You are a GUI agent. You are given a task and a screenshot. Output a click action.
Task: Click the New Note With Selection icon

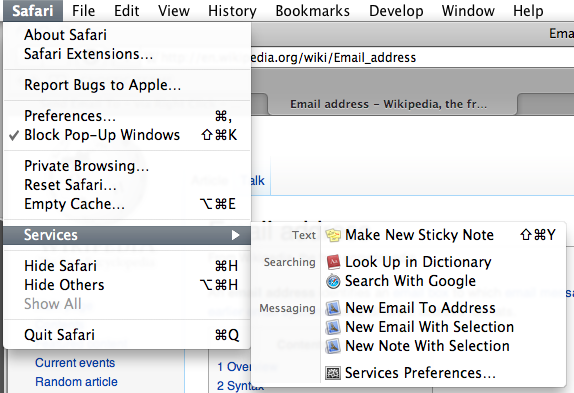pyautogui.click(x=333, y=346)
